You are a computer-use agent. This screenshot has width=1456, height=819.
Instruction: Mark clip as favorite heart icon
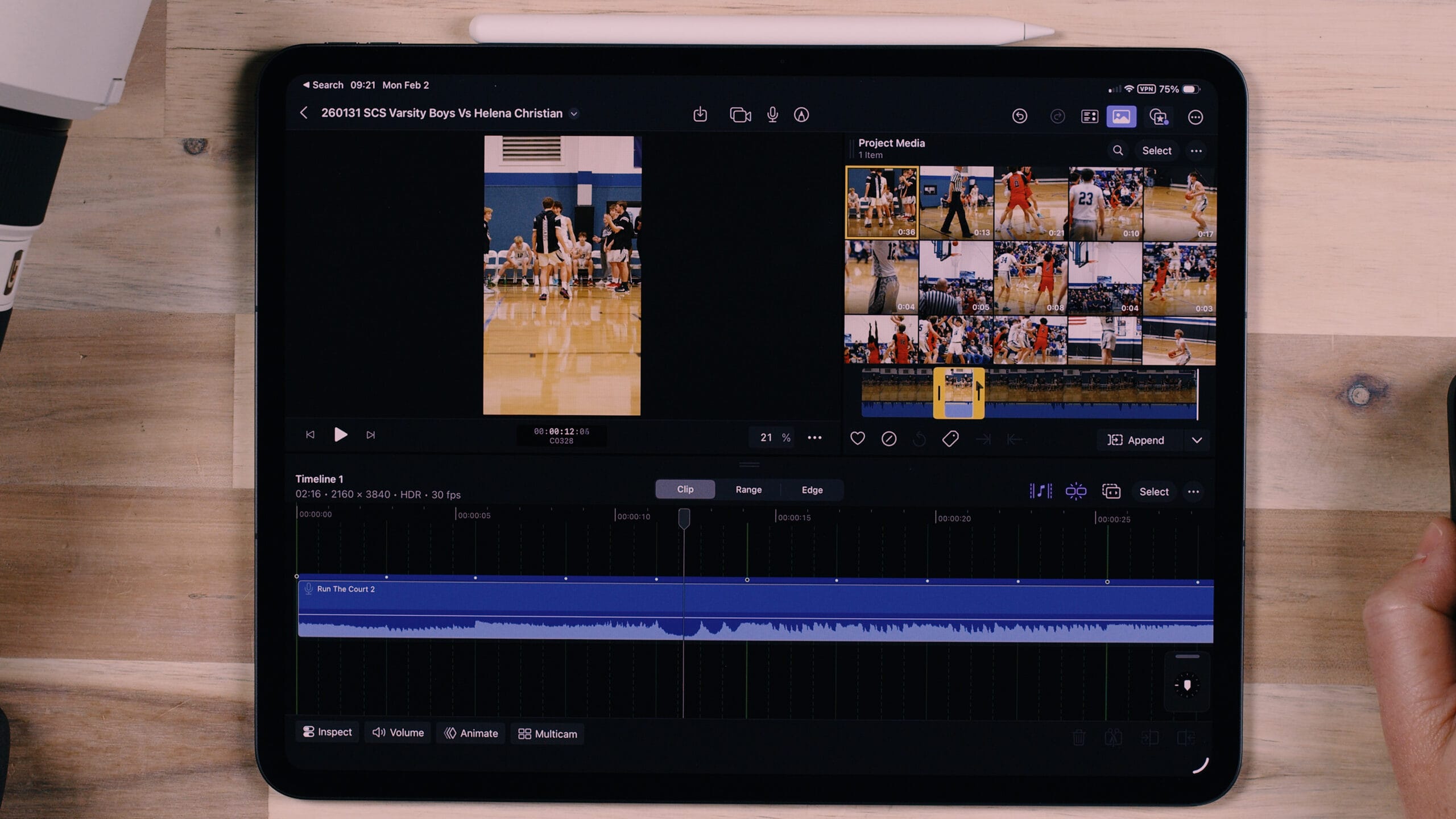858,439
